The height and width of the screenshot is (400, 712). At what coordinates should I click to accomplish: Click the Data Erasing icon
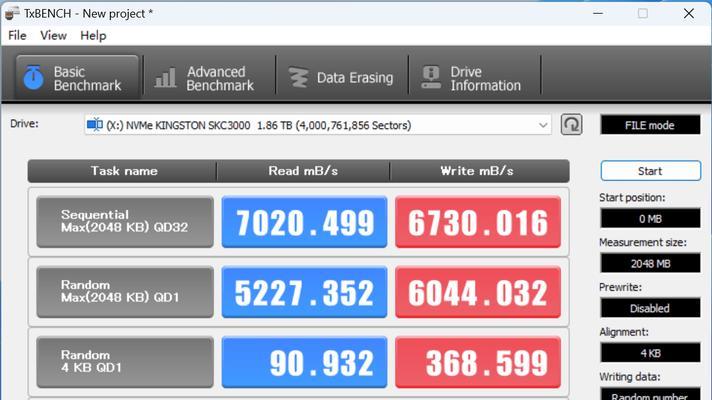pyautogui.click(x=298, y=78)
